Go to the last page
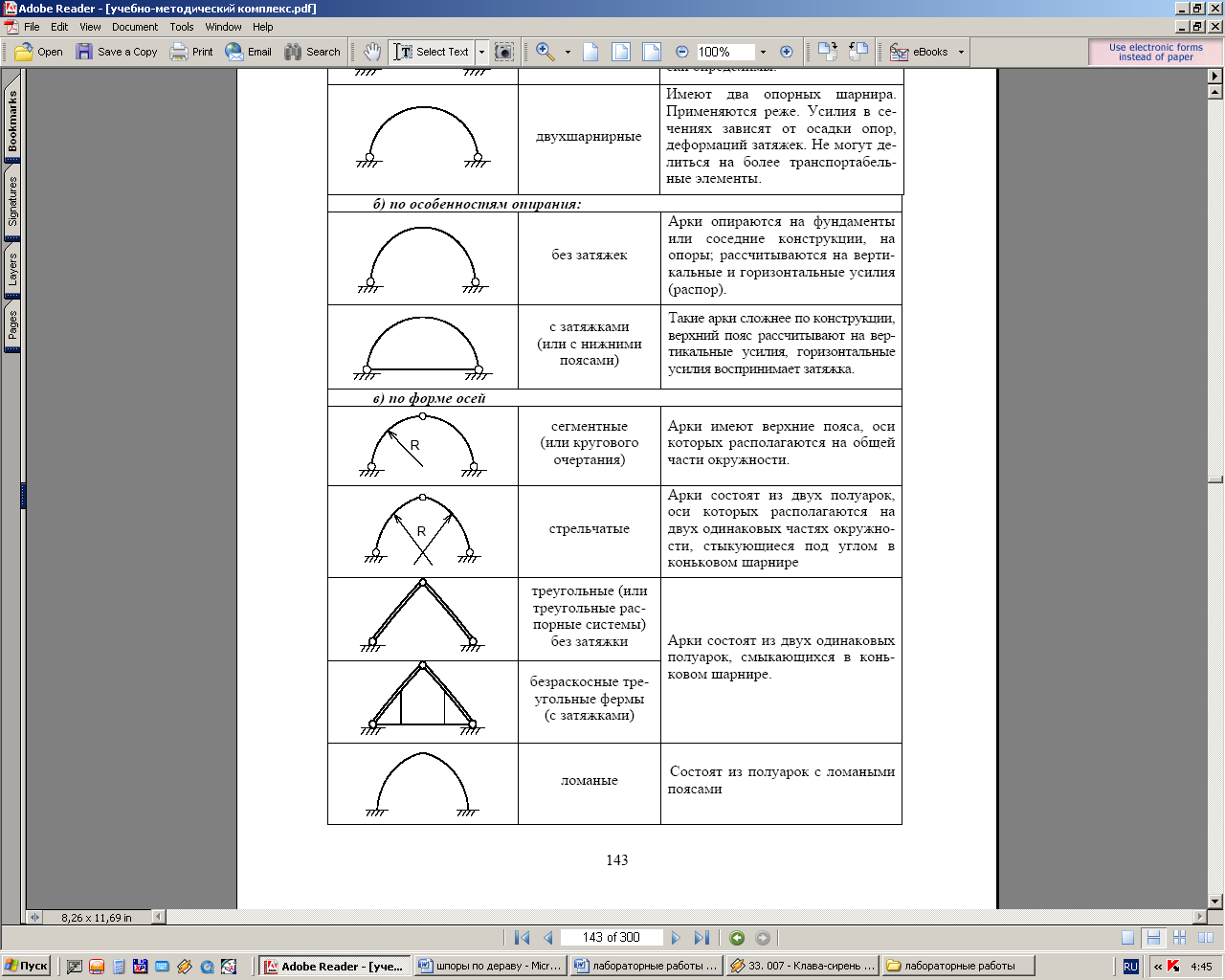 [702, 938]
